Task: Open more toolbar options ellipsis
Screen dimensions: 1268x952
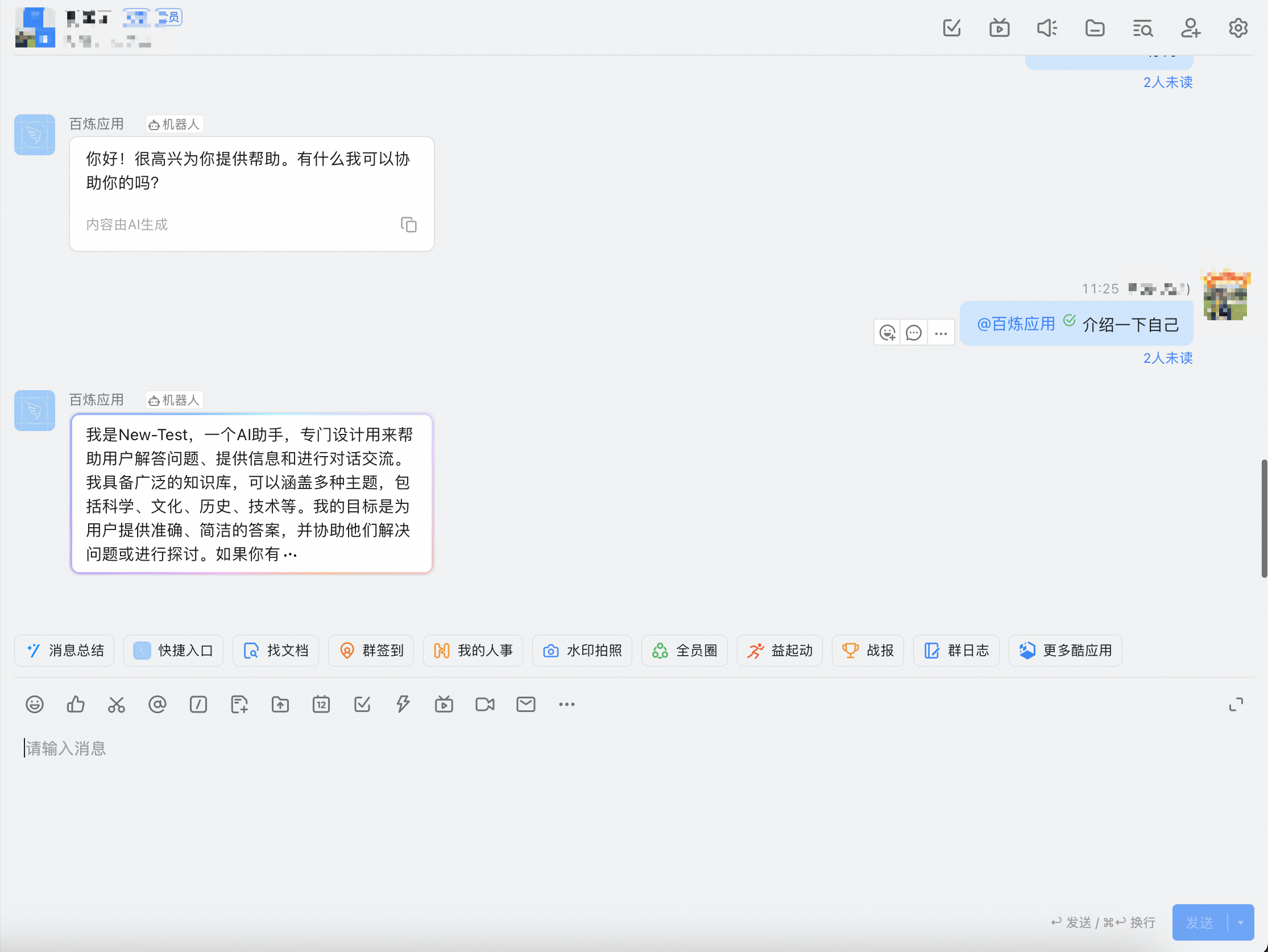Action: (566, 704)
